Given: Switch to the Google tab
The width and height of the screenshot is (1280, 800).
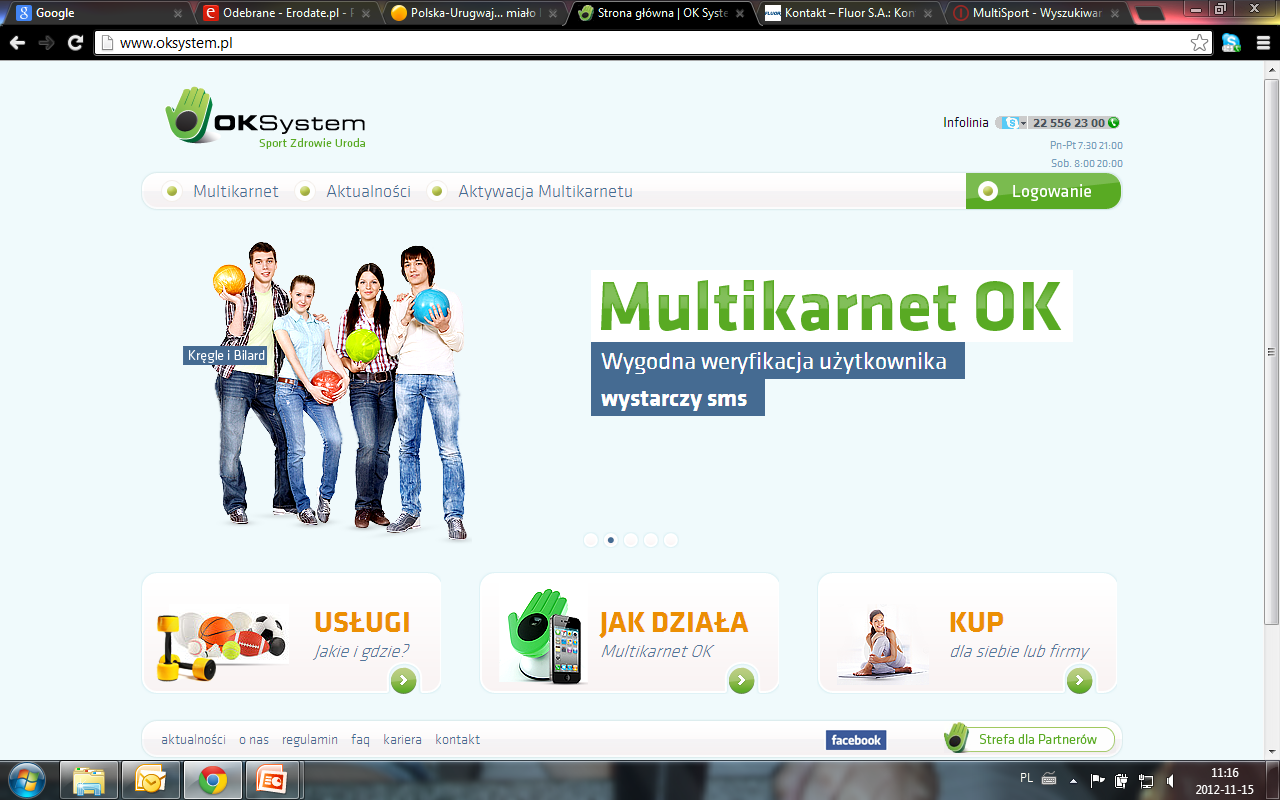Looking at the screenshot, I should (98, 13).
